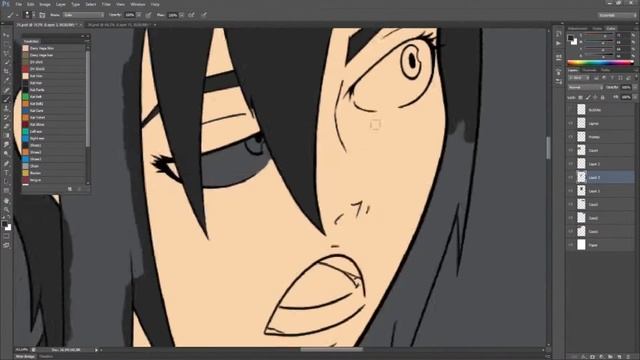Select the Shape tool
640x360 pixels.
coord(6,190)
